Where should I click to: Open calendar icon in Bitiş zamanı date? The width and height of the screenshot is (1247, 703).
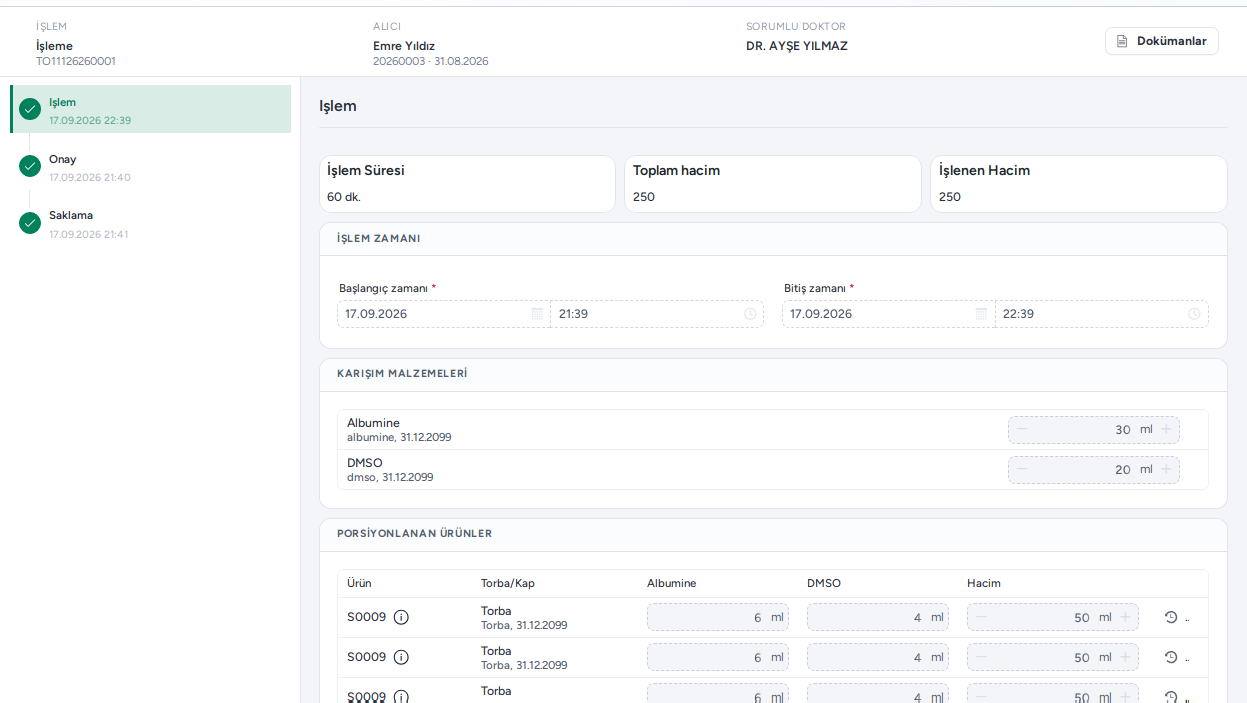[x=981, y=314]
